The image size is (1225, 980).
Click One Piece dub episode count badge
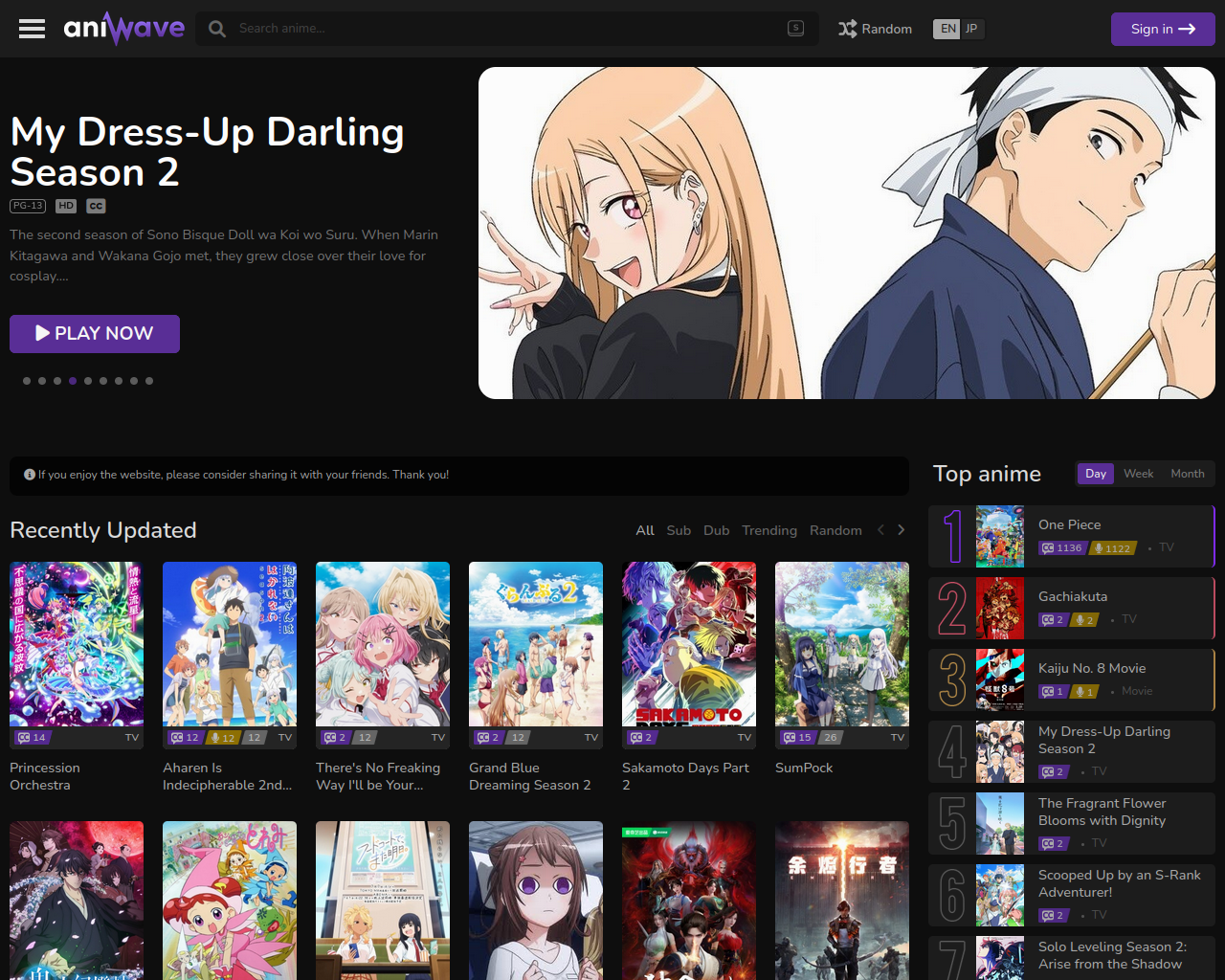(1113, 548)
